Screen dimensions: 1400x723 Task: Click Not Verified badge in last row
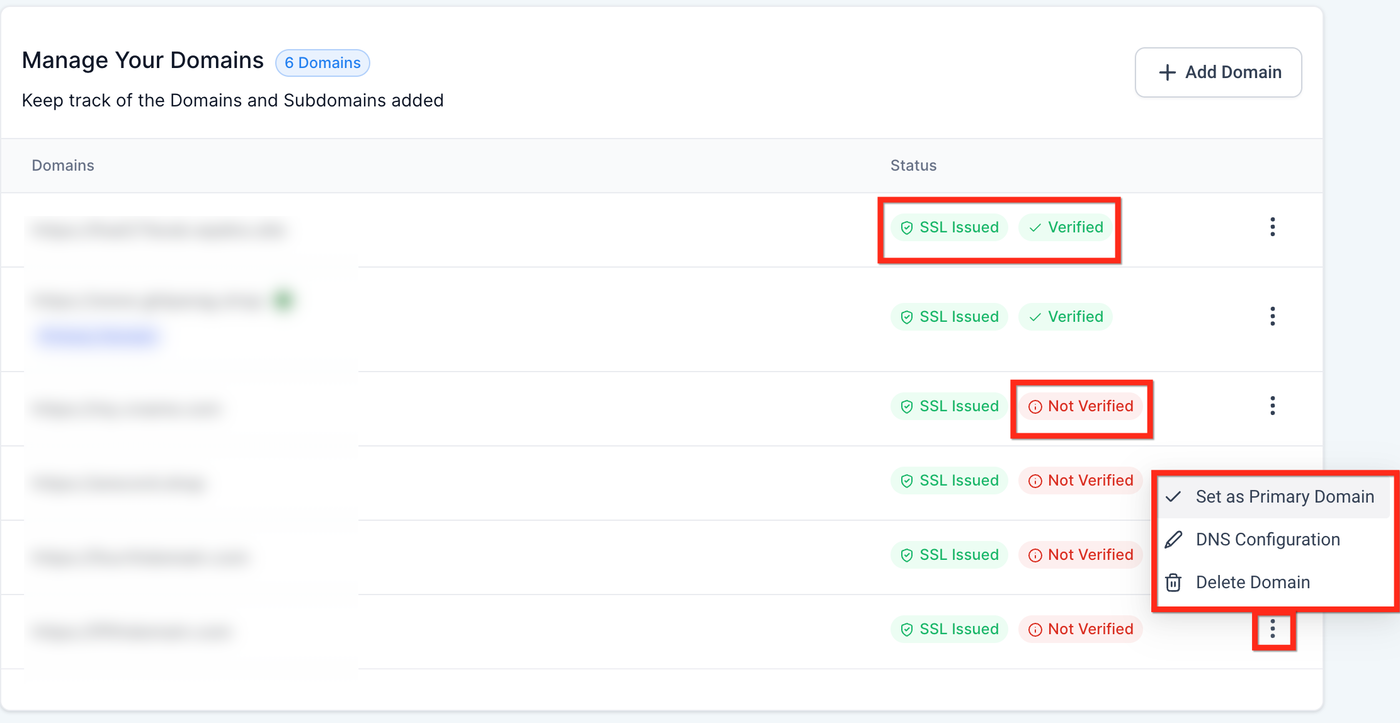(x=1080, y=629)
